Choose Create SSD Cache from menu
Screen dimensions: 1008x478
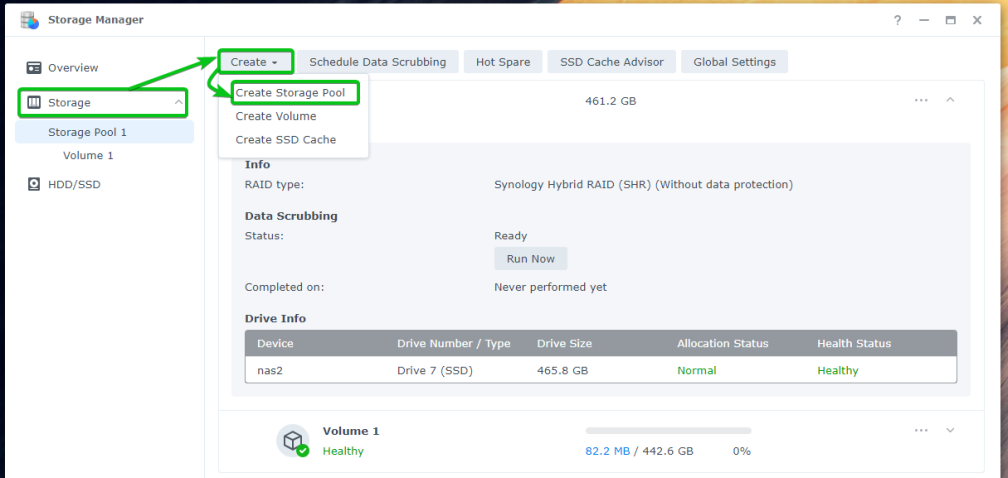click(285, 139)
